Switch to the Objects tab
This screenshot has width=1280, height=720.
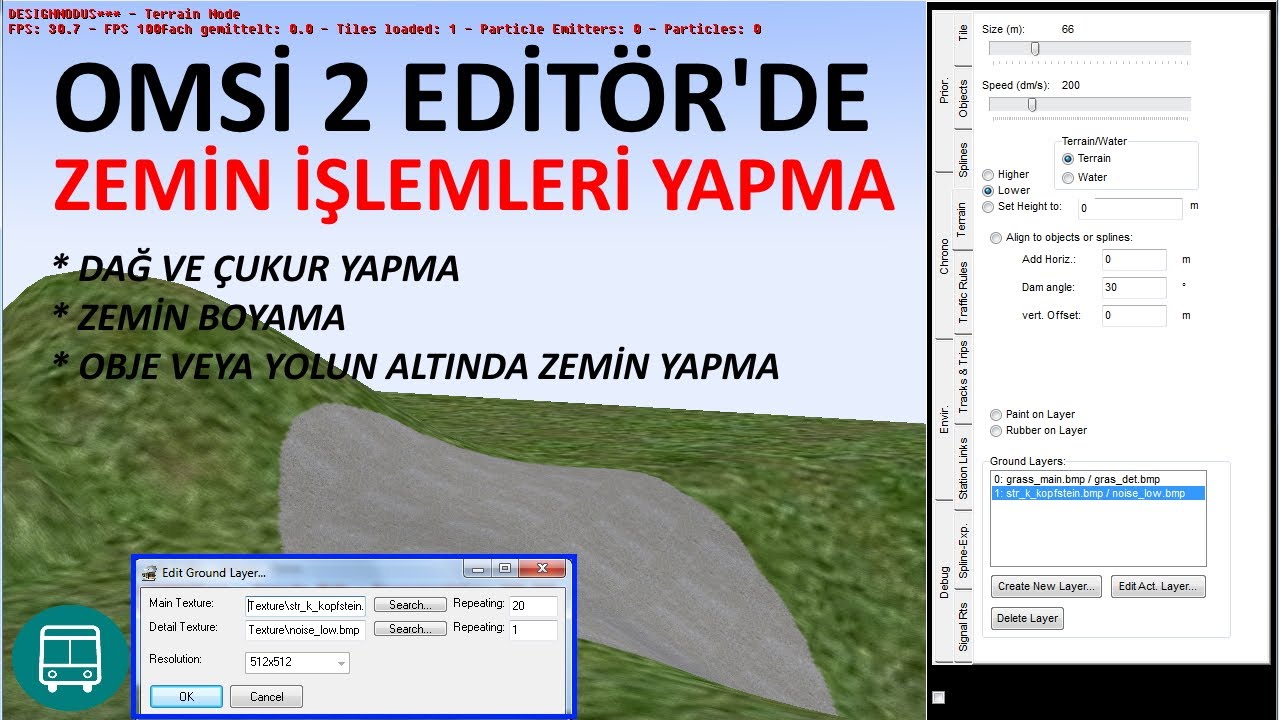pos(963,98)
